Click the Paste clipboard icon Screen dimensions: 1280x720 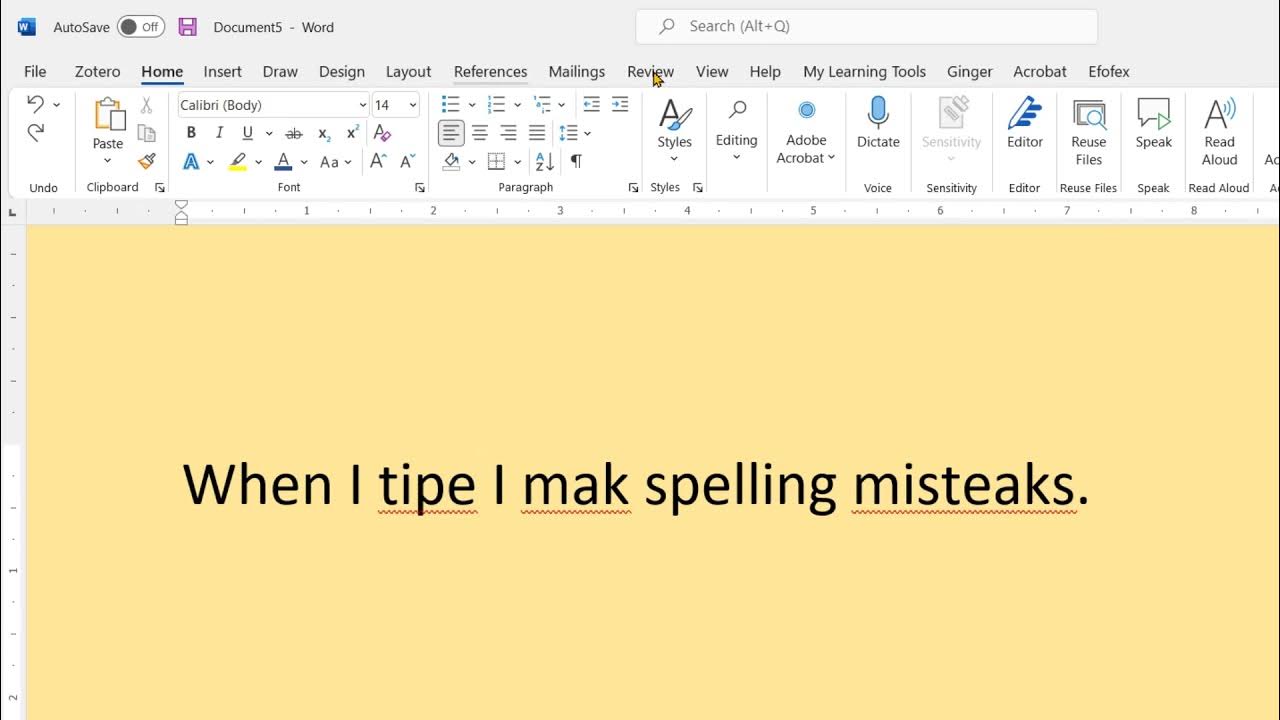coord(108,114)
